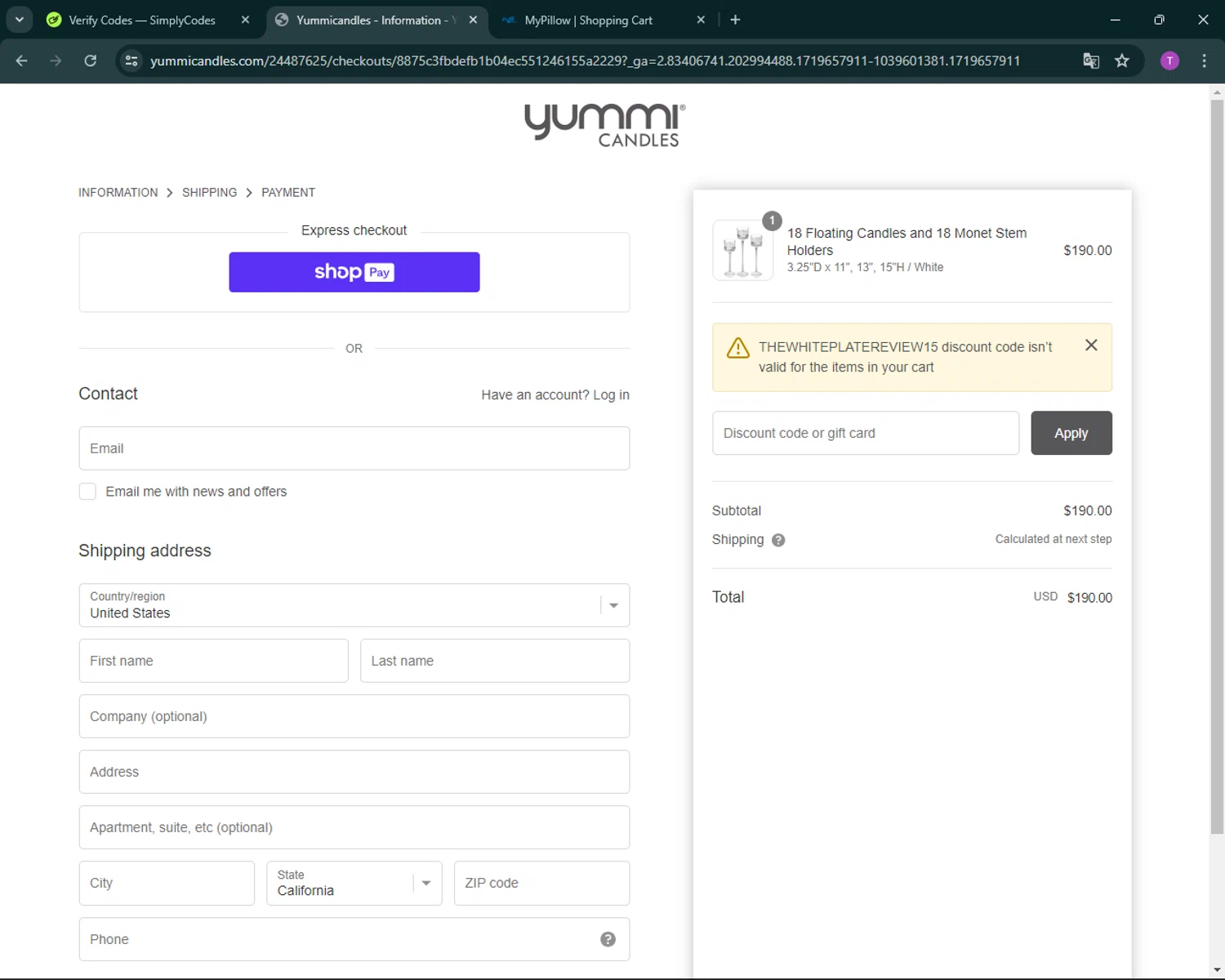This screenshot has height=980, width=1225.
Task: Focus the Email input field
Action: (354, 448)
